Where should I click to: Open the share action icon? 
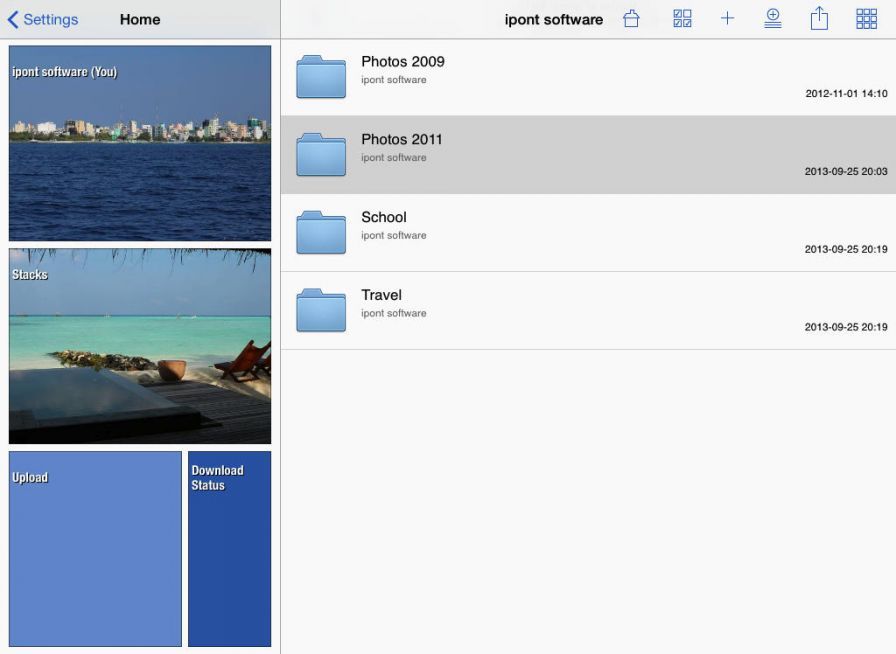[x=819, y=19]
